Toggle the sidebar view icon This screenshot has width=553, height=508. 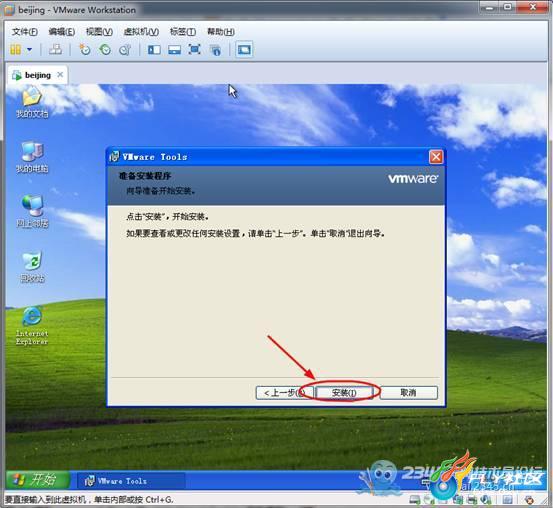[x=154, y=50]
